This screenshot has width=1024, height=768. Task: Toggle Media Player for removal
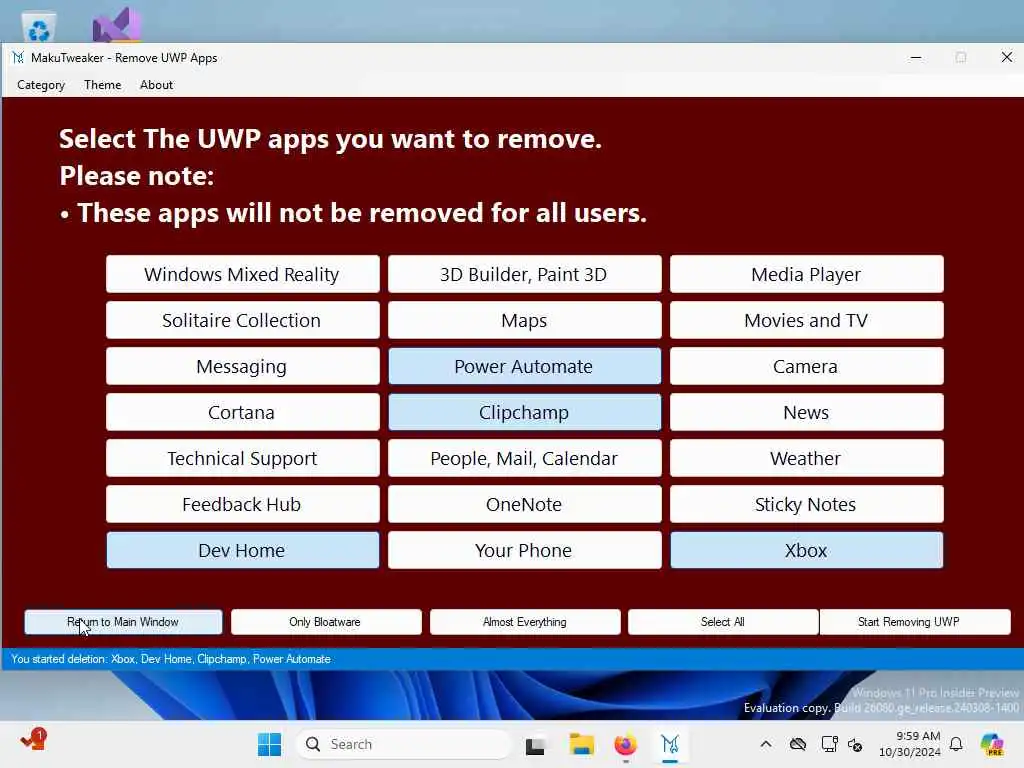point(807,274)
